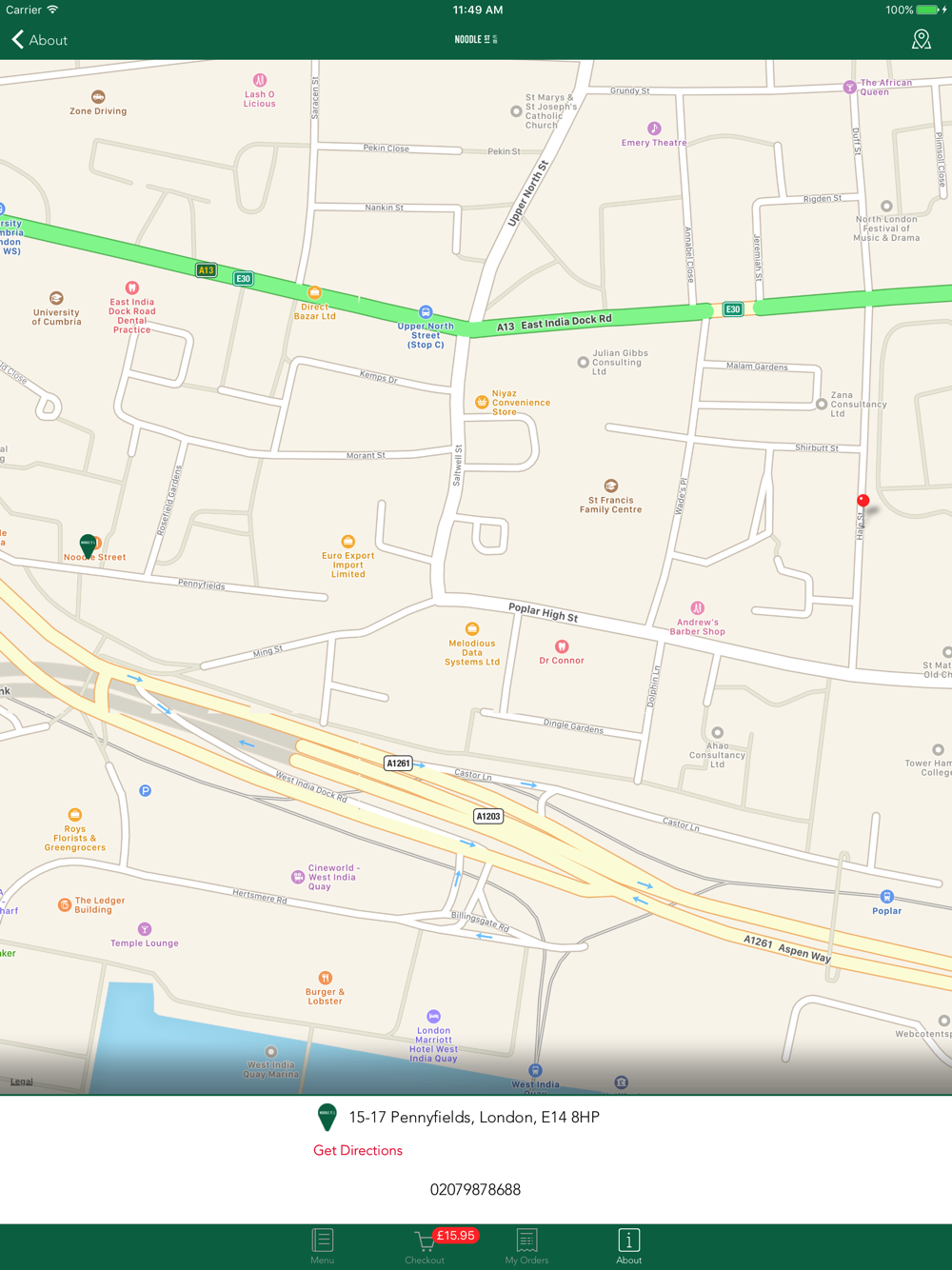Viewport: 952px width, 1270px height.
Task: Tap the Direct Bazar Ltd map icon
Action: [x=314, y=293]
